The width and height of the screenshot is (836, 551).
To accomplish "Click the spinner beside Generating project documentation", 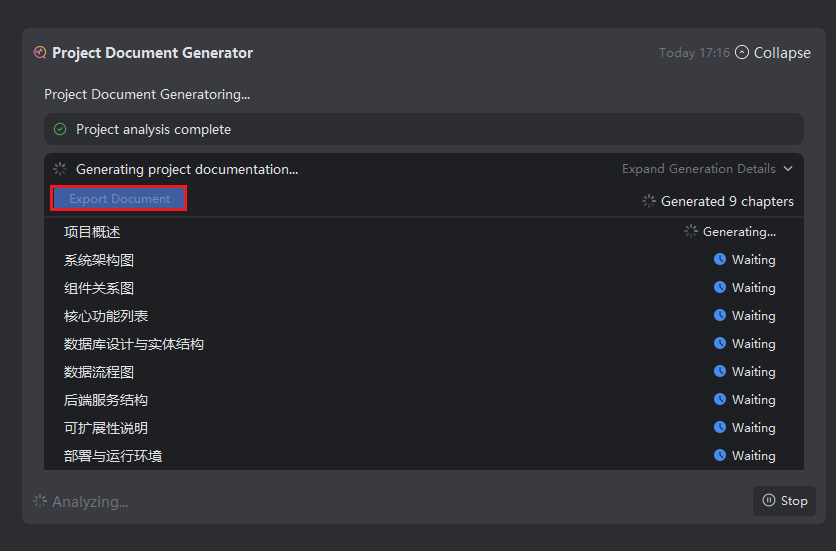I will [x=60, y=169].
